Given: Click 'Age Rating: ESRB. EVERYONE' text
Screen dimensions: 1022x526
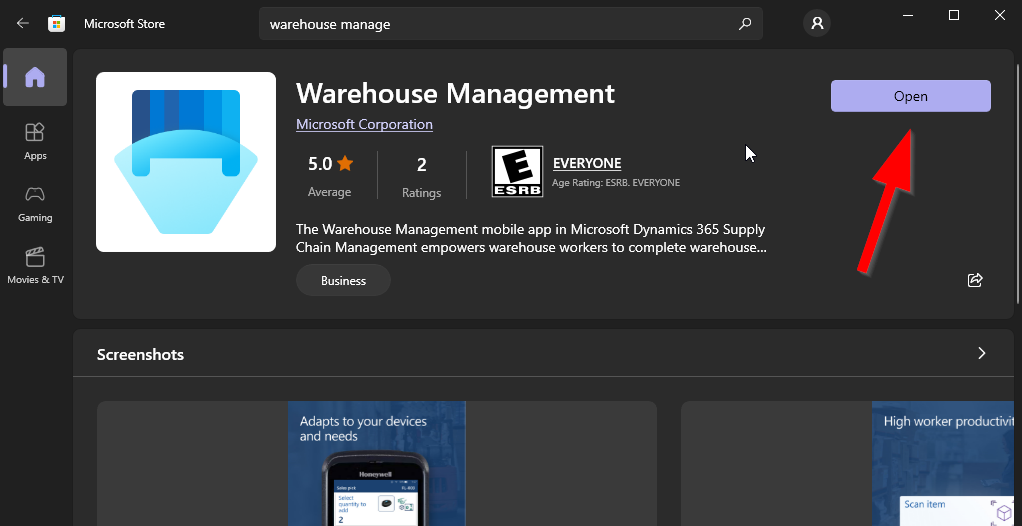Looking at the screenshot, I should pos(616,183).
